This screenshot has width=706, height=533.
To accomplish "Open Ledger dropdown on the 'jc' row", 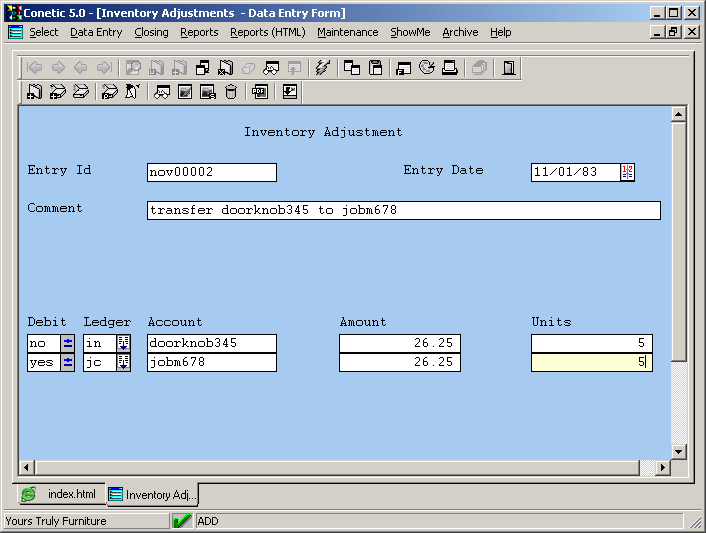I will pyautogui.click(x=124, y=363).
